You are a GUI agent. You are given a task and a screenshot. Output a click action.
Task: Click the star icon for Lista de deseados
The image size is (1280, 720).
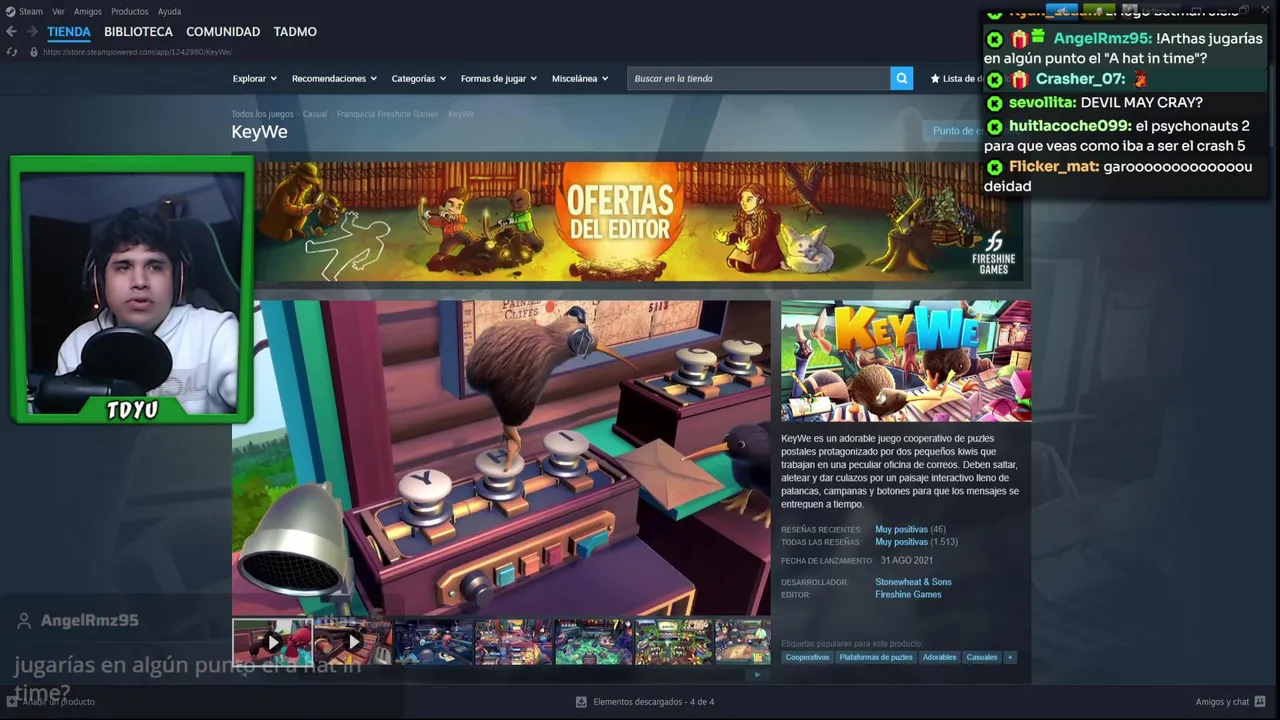coord(935,78)
